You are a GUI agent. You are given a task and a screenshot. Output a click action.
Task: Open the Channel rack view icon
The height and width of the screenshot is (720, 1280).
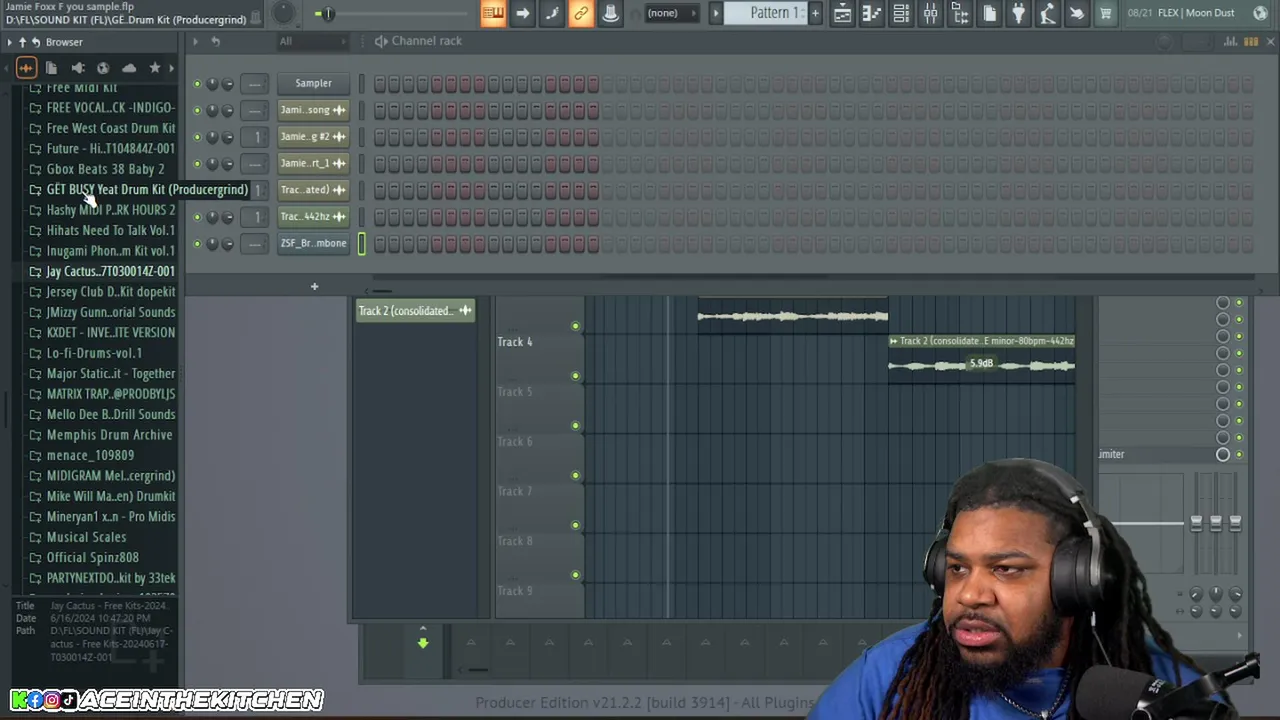pos(901,13)
